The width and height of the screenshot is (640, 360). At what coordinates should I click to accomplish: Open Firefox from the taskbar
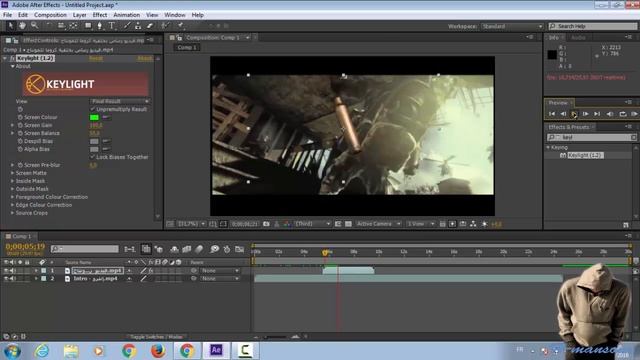[158, 351]
